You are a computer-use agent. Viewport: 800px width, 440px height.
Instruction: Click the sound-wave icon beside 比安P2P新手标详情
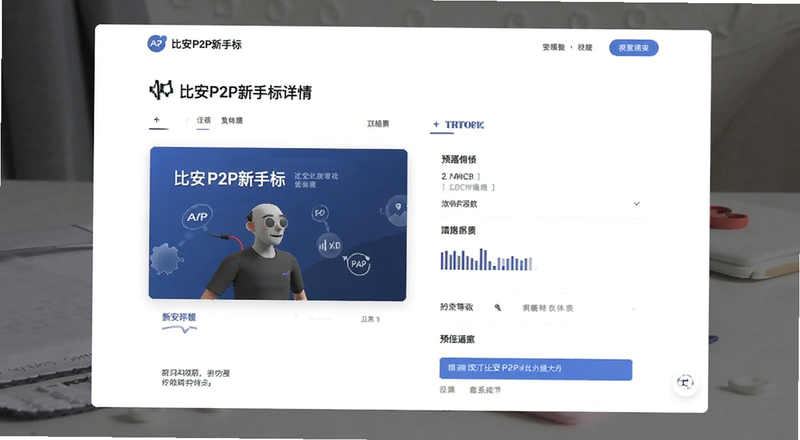click(x=161, y=90)
